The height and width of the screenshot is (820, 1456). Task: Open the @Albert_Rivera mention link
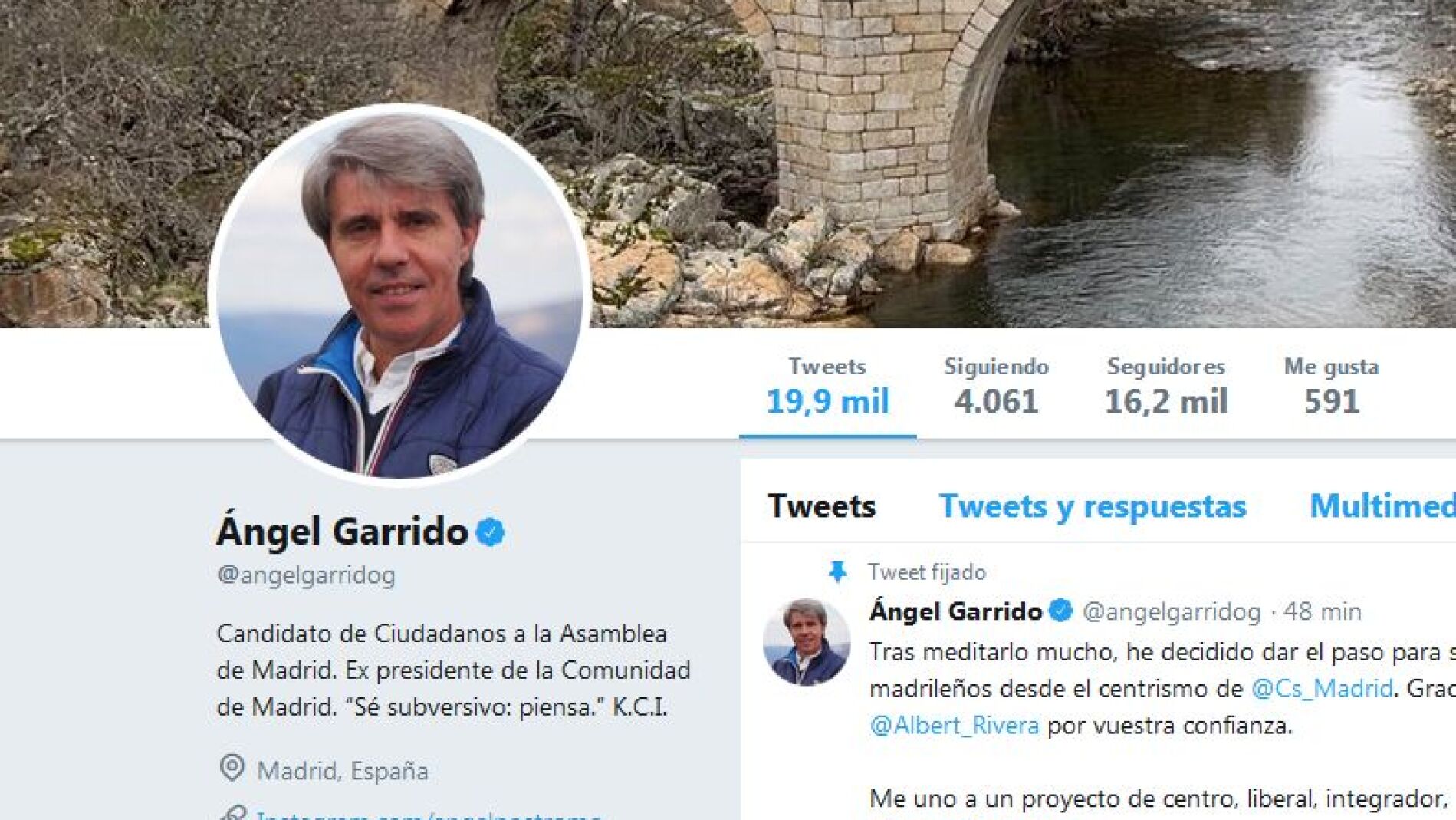(x=955, y=725)
